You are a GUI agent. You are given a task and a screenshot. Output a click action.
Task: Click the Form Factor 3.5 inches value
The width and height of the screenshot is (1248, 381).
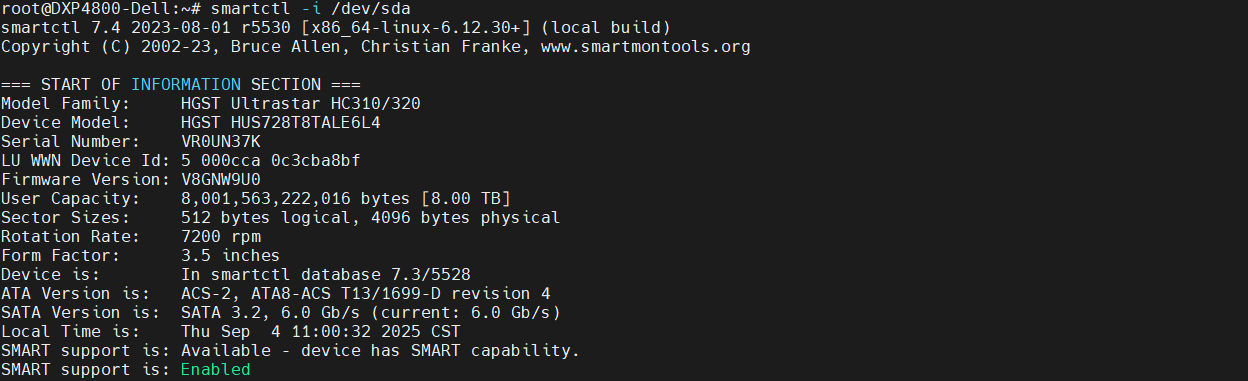click(231, 255)
